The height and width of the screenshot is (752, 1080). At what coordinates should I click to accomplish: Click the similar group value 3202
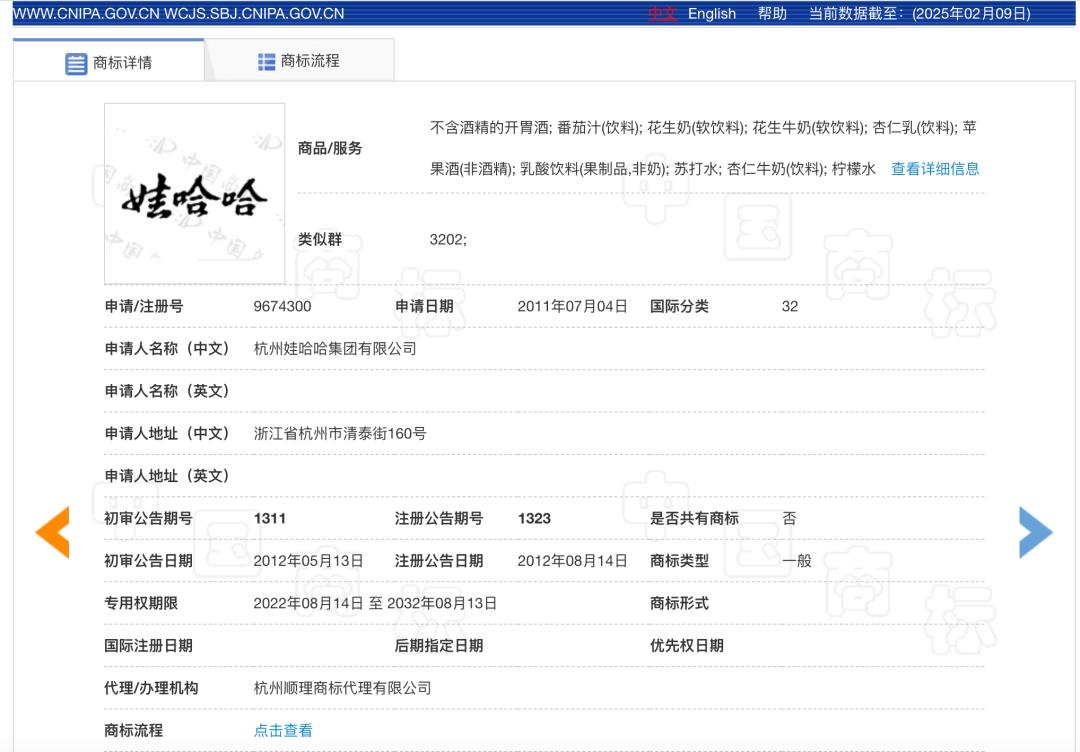(x=447, y=240)
